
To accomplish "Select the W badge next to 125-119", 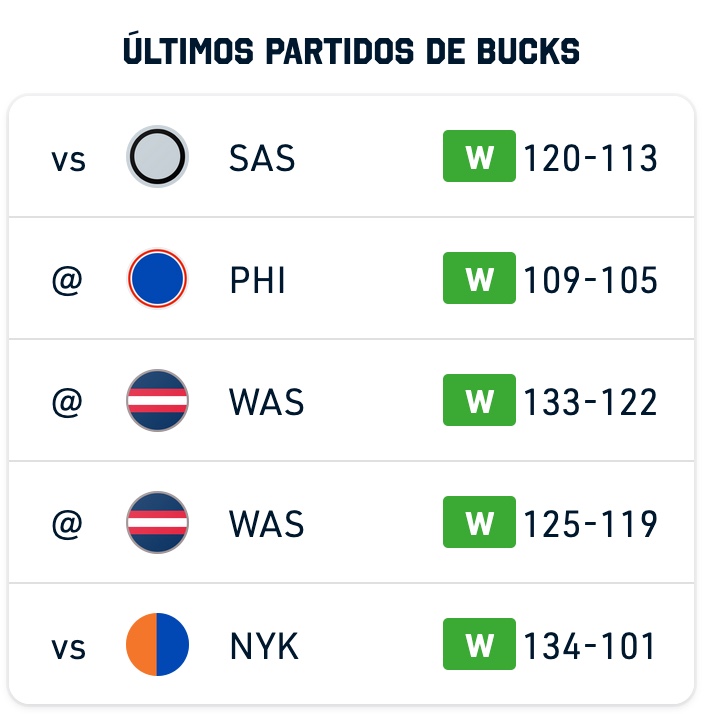I will click(x=479, y=522).
